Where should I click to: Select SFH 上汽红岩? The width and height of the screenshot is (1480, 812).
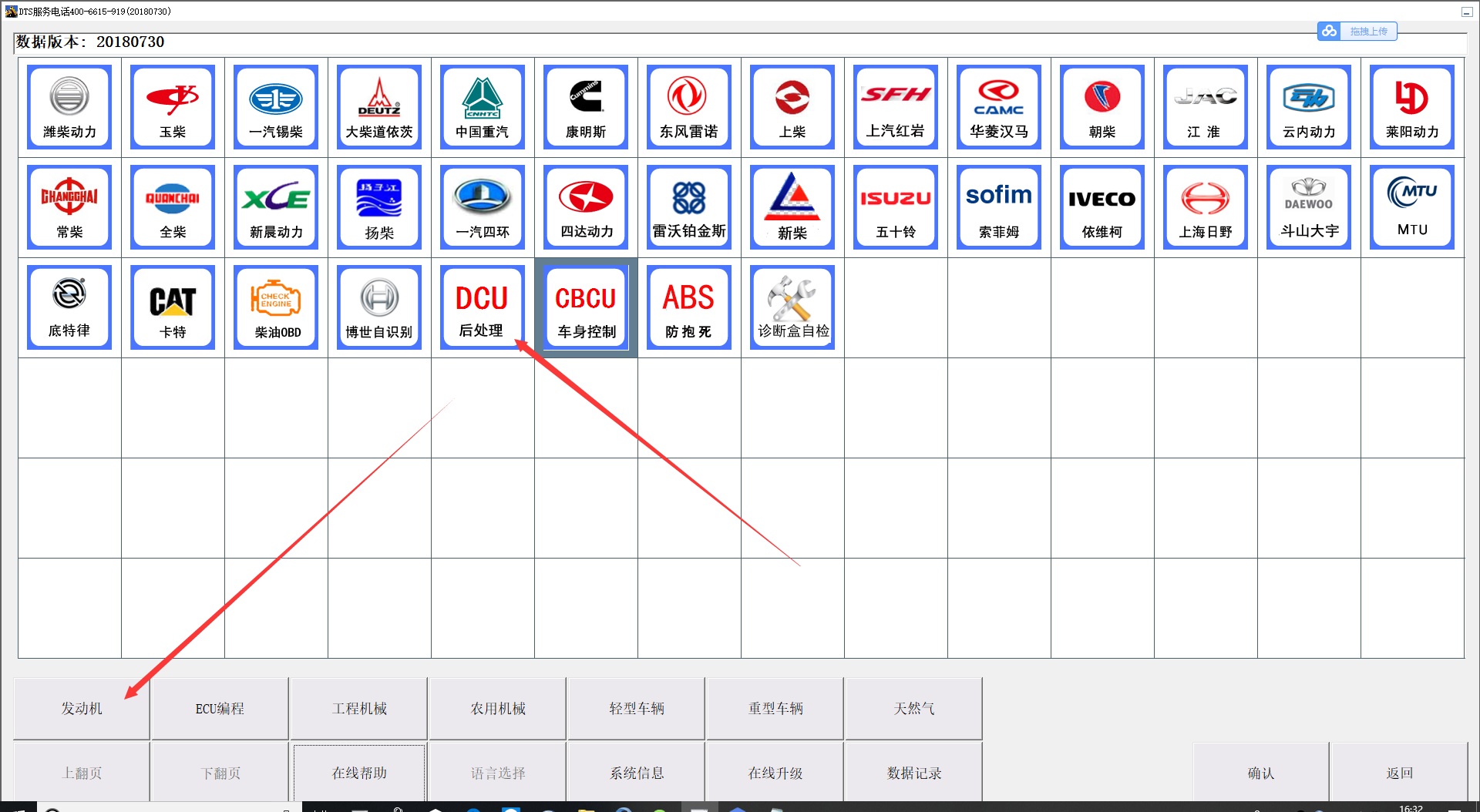(896, 107)
